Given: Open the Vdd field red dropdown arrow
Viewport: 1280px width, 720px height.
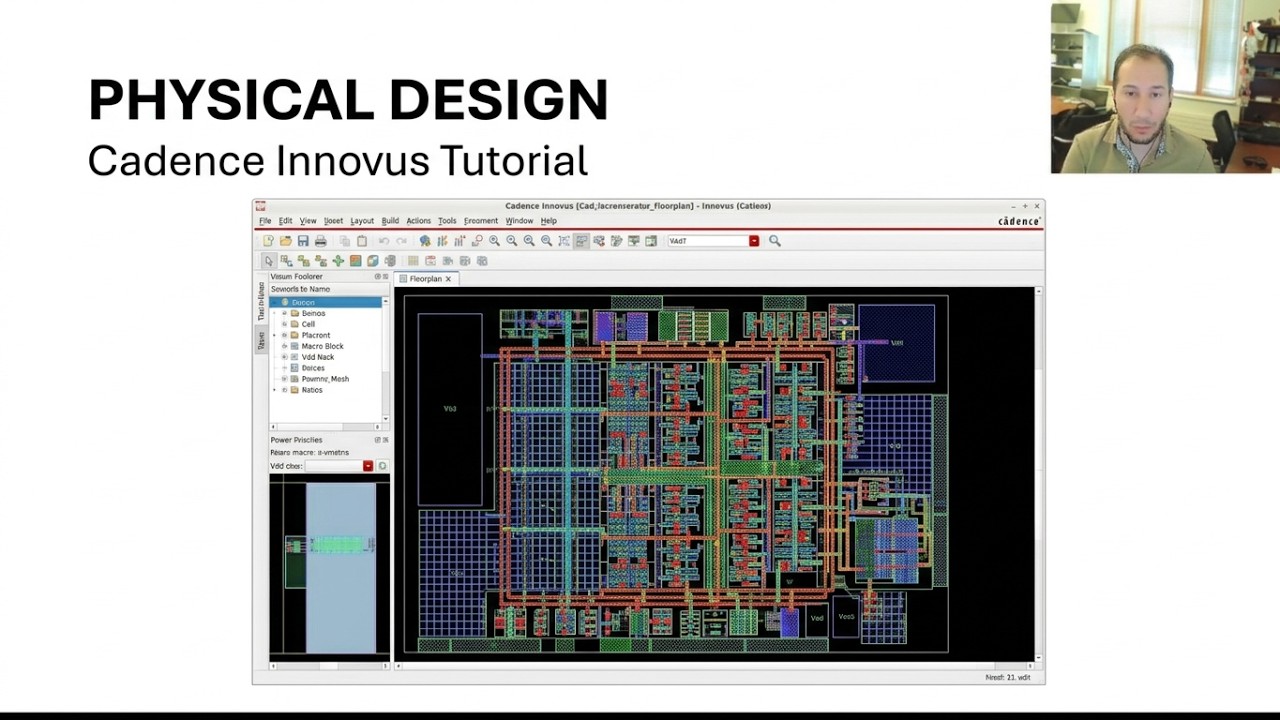Looking at the screenshot, I should [x=368, y=466].
